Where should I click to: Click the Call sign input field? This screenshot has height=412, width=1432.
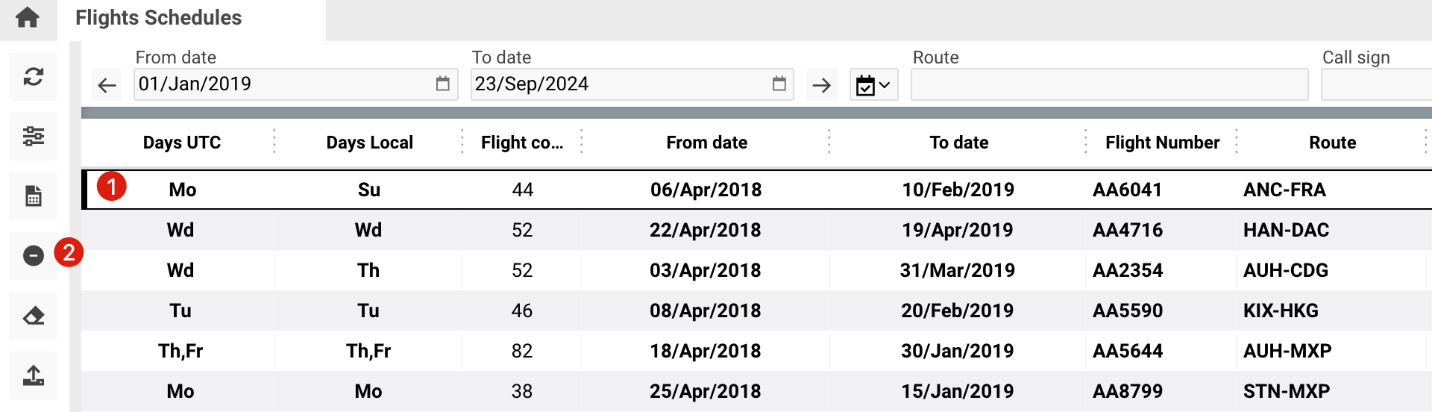click(x=1376, y=85)
